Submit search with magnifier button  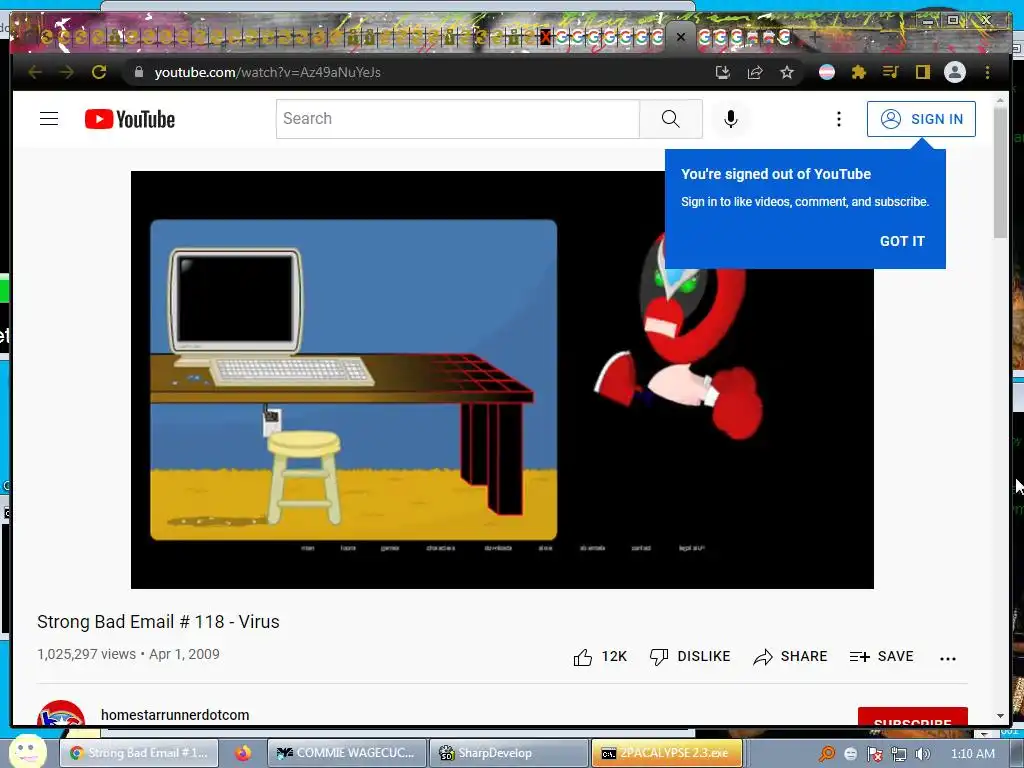(671, 119)
